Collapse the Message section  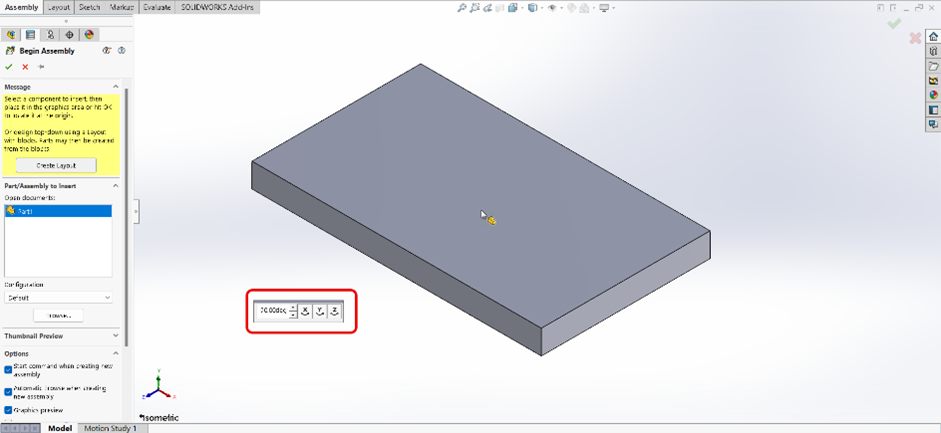(116, 87)
